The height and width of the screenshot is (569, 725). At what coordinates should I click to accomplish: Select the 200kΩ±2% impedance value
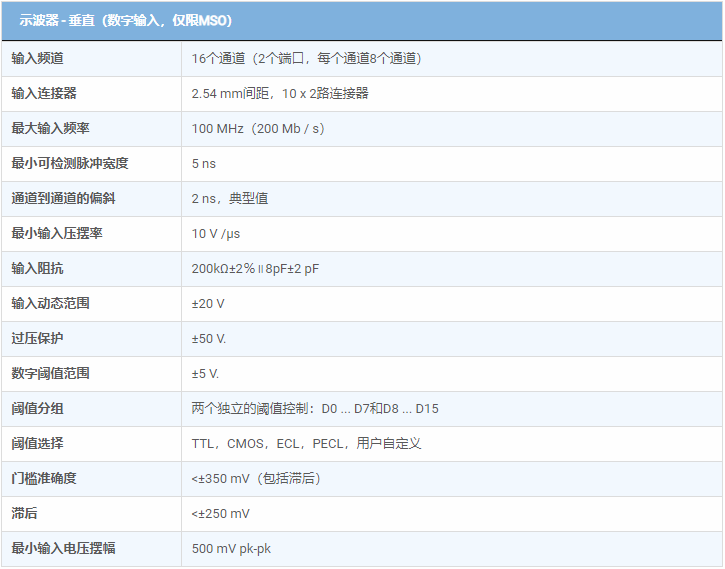(255, 268)
